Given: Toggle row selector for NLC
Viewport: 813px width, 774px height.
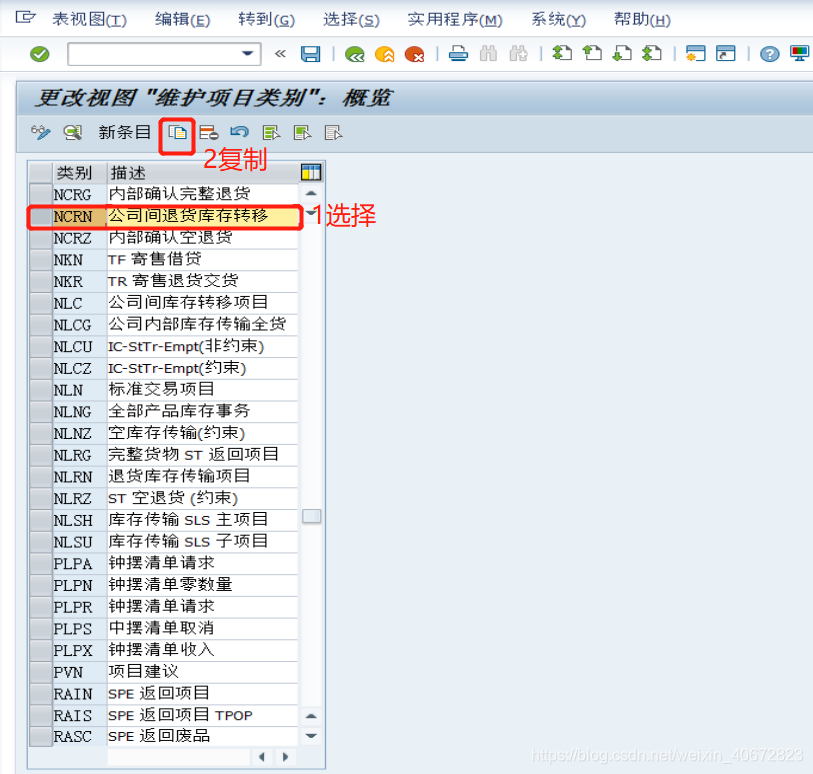Looking at the screenshot, I should [x=40, y=303].
